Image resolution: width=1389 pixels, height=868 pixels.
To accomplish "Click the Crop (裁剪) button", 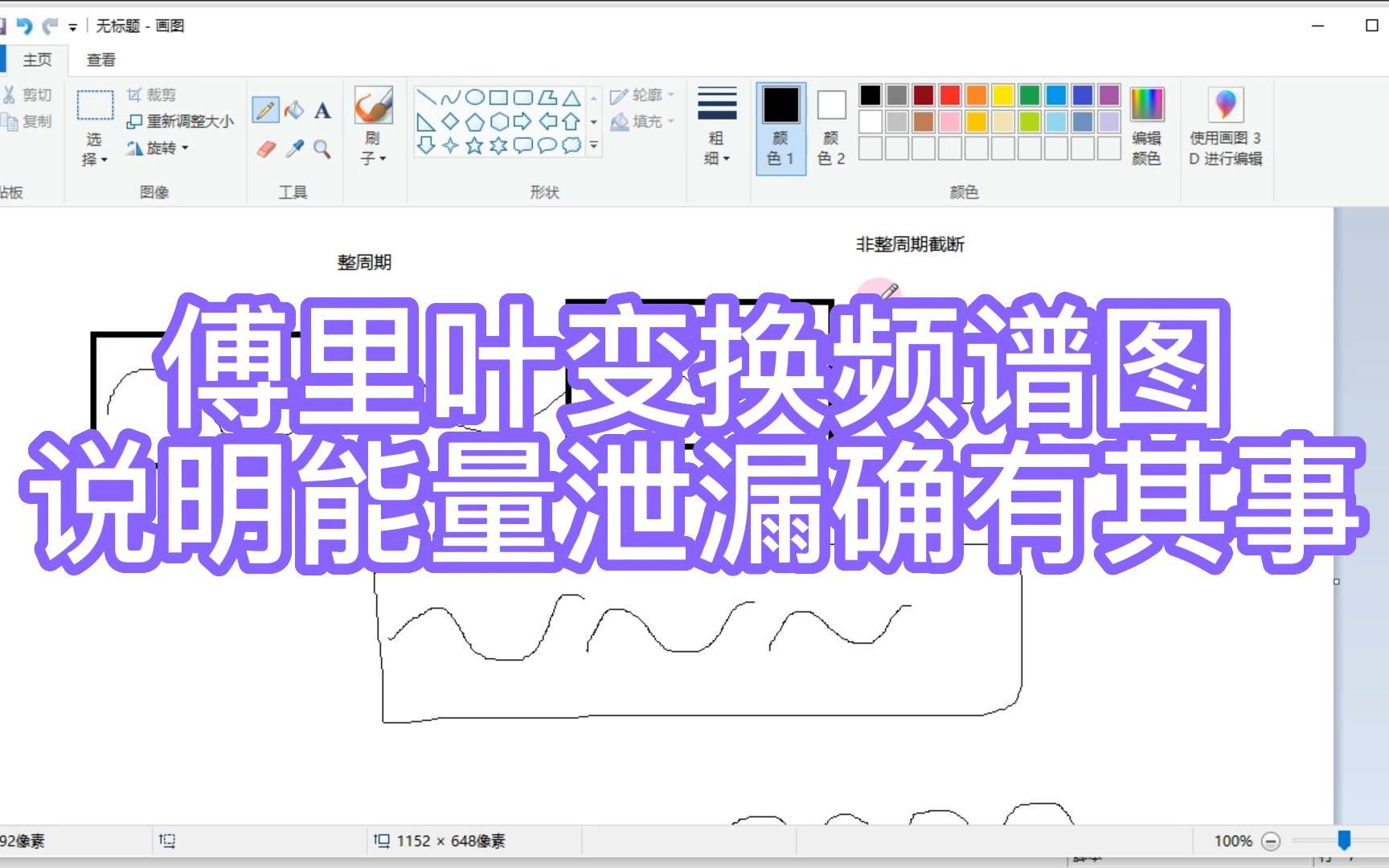I will 151,95.
